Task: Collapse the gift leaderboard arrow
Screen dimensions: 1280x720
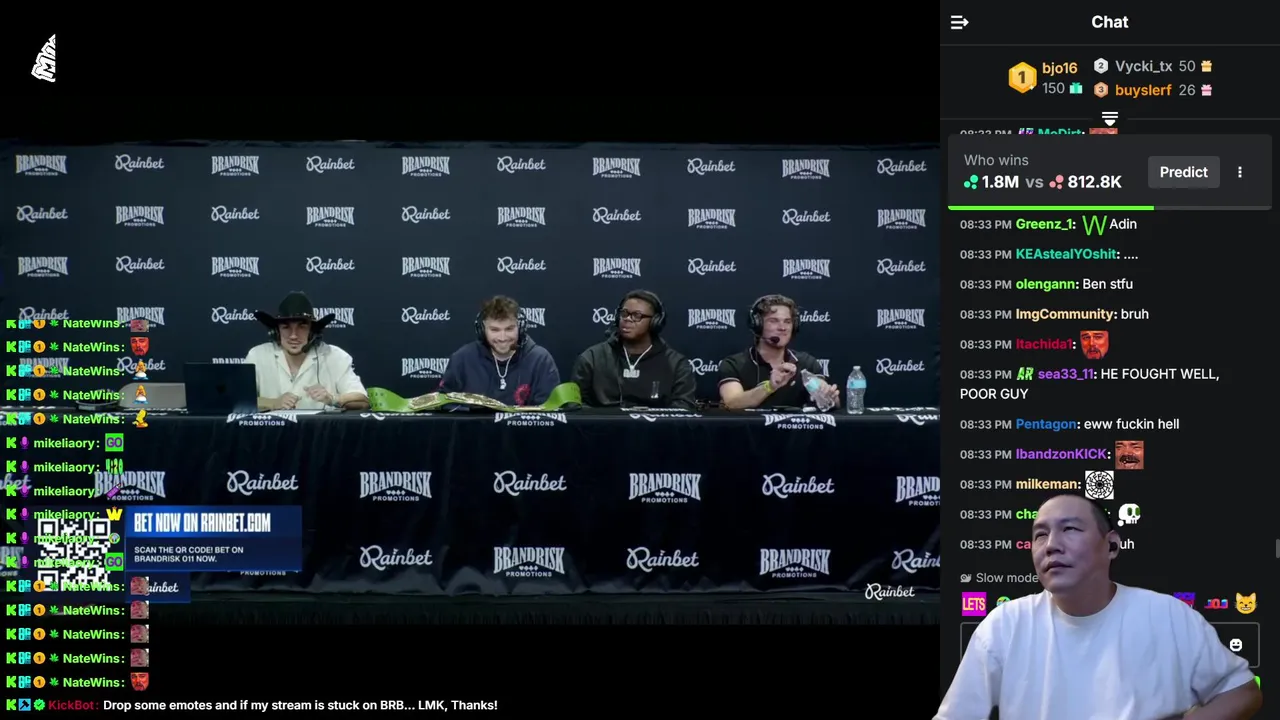Action: point(1109,120)
